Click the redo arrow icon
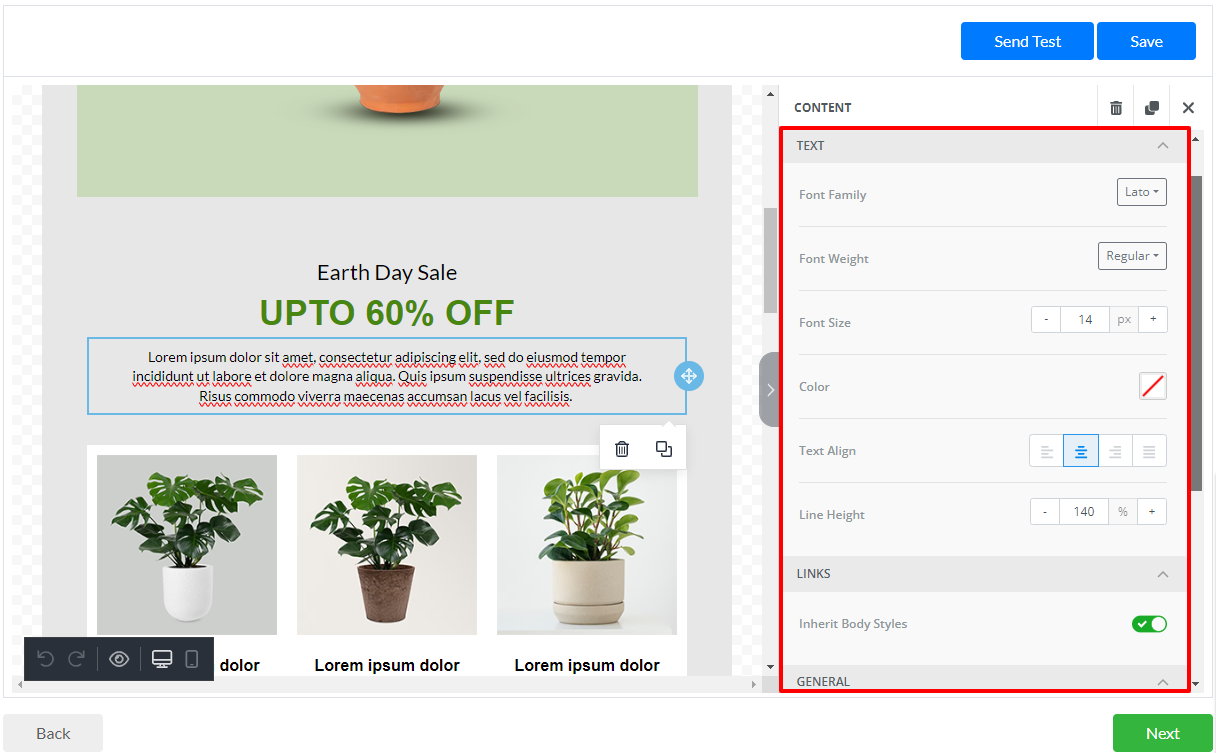Image resolution: width=1216 pixels, height=753 pixels. click(77, 659)
